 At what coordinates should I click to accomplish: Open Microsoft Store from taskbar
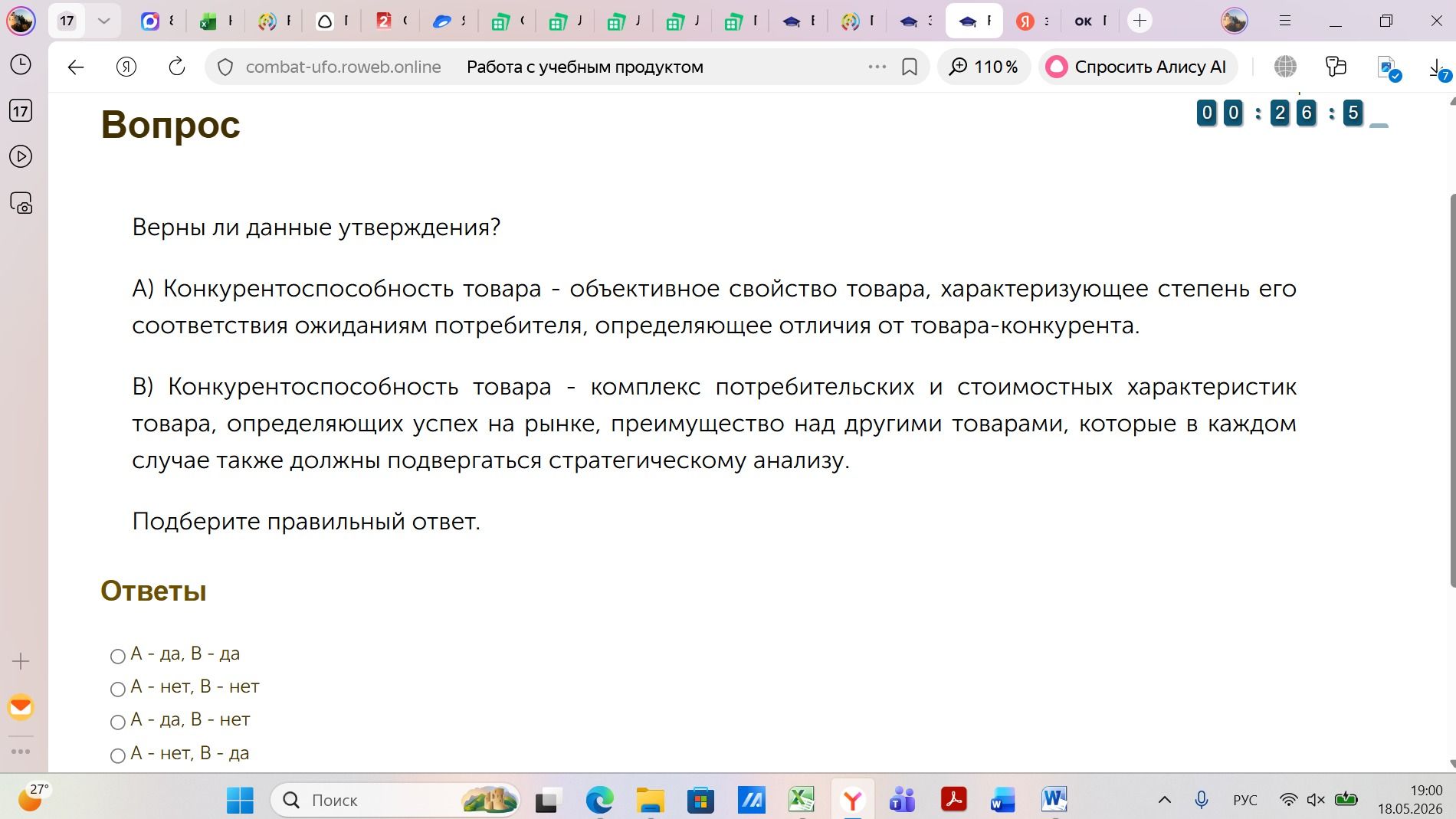click(x=700, y=801)
